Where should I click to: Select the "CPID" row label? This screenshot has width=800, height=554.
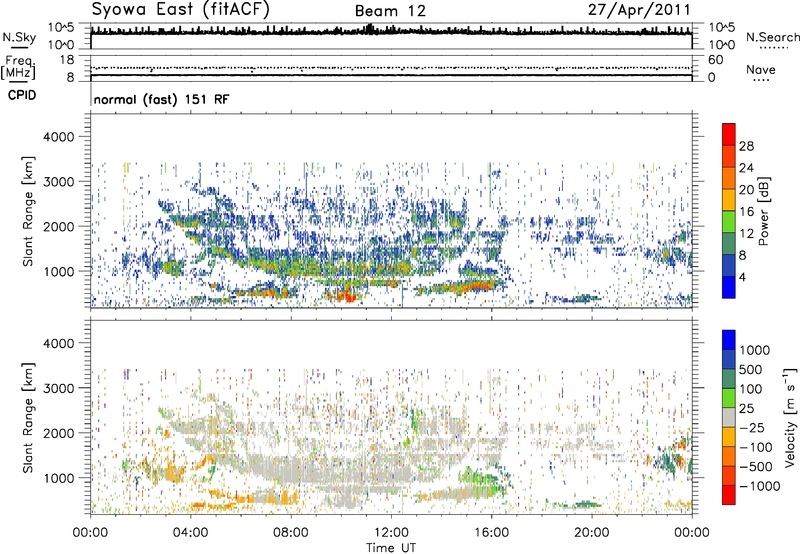point(22,95)
